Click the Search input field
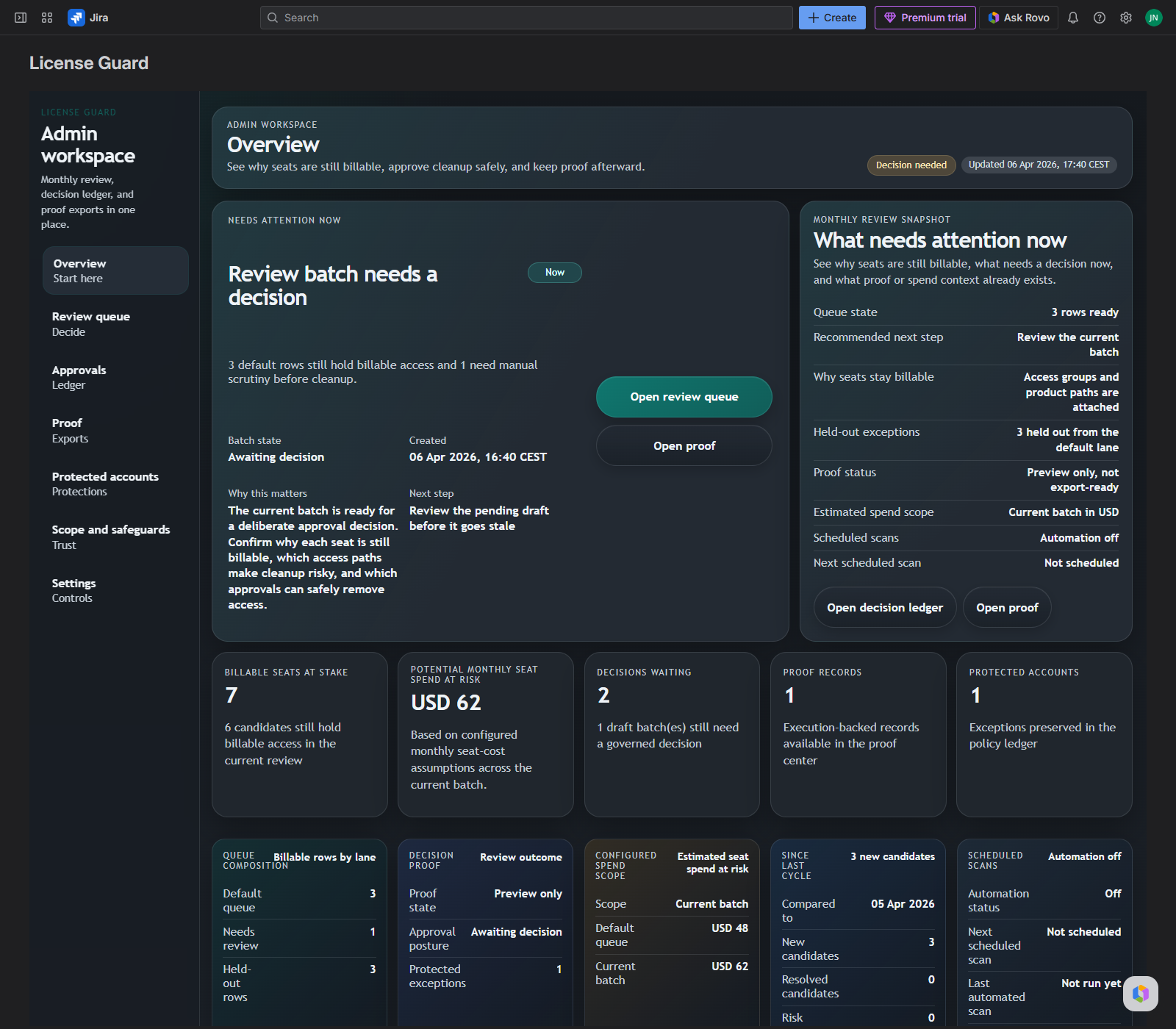 (526, 17)
